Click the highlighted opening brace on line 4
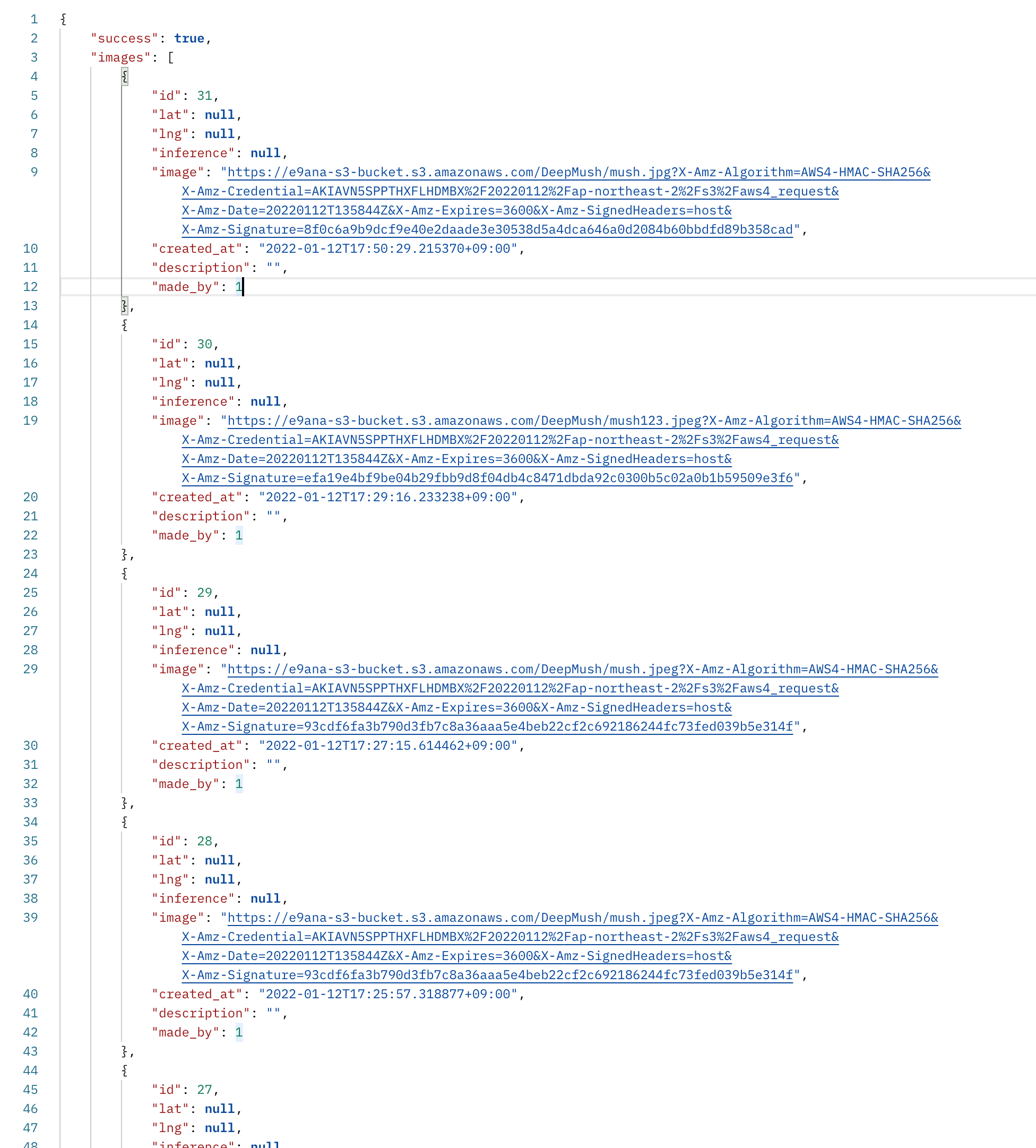This screenshot has height=1148, width=1036. pyautogui.click(x=125, y=76)
